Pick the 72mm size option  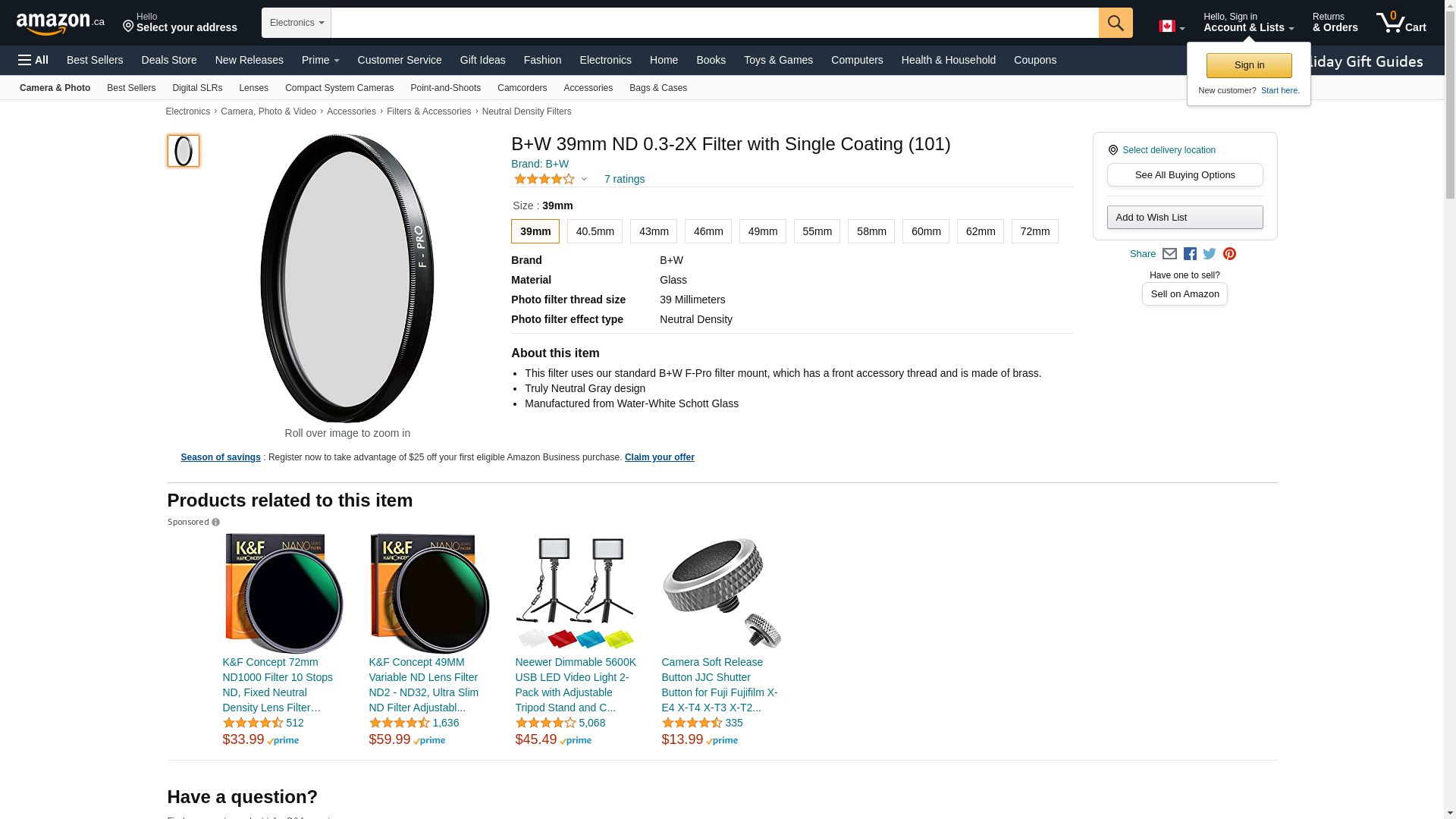1034,231
